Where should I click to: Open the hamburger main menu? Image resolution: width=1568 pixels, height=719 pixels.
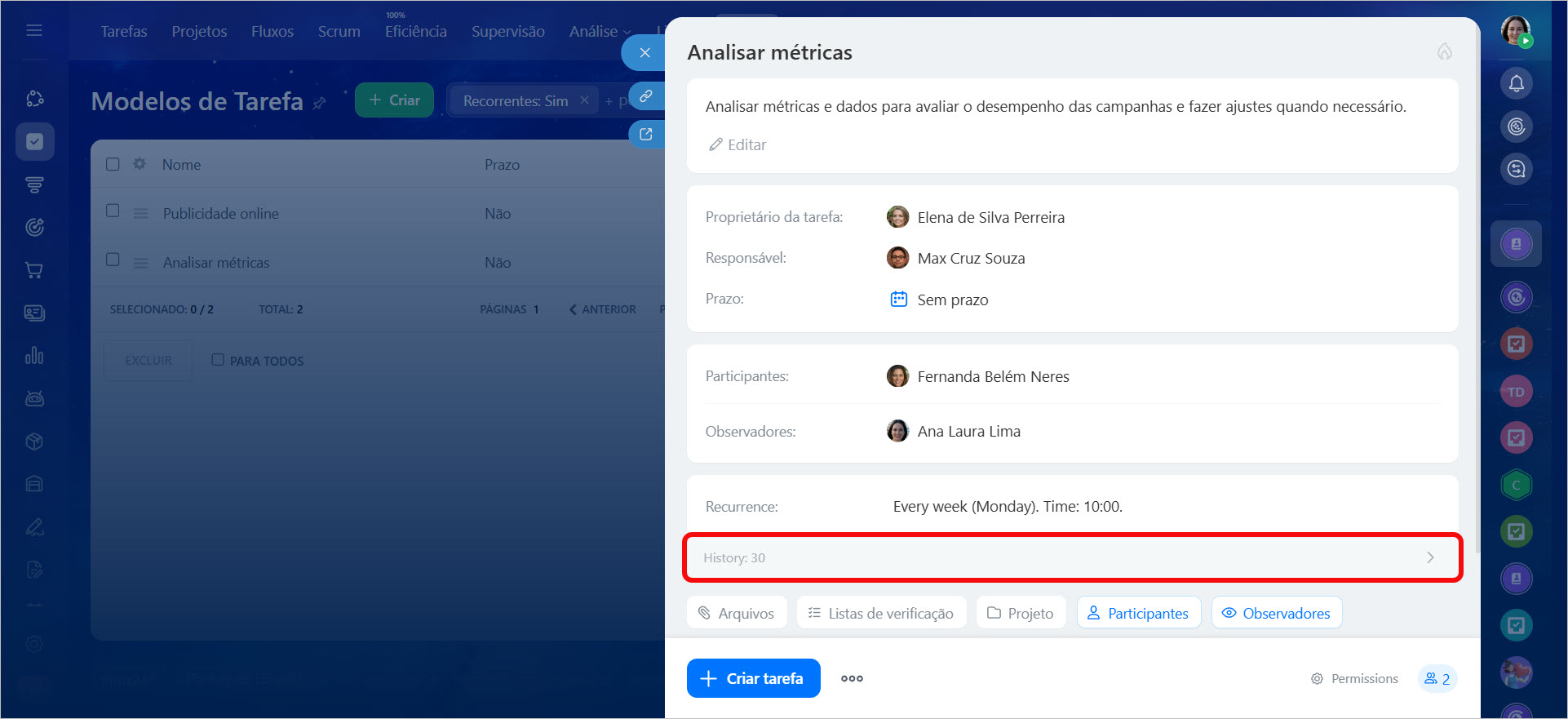(x=34, y=31)
